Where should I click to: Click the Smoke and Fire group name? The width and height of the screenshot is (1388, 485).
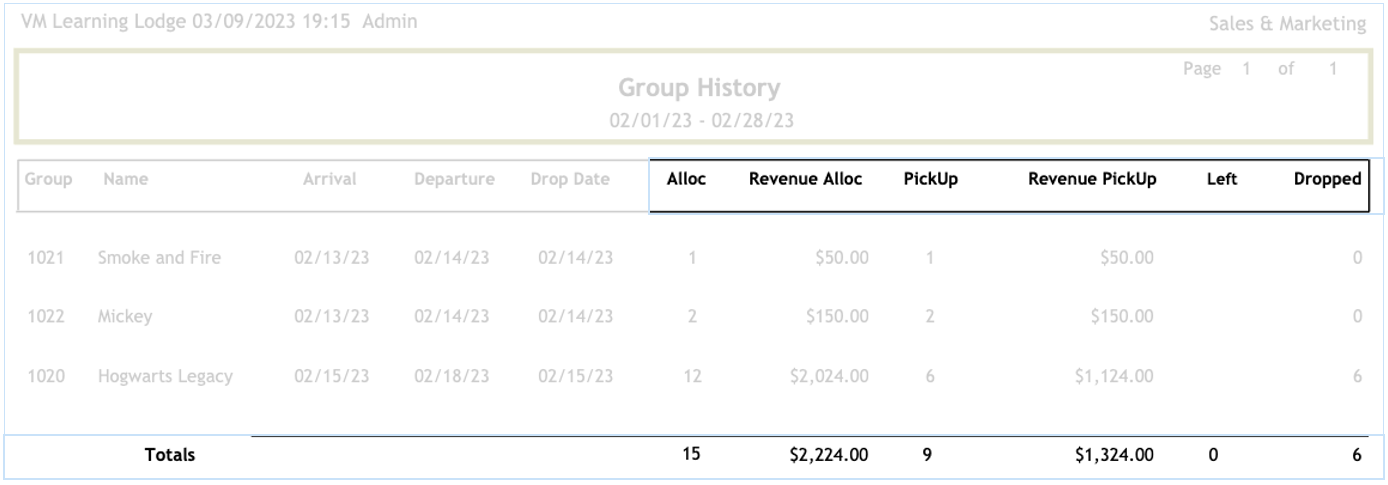coord(159,258)
